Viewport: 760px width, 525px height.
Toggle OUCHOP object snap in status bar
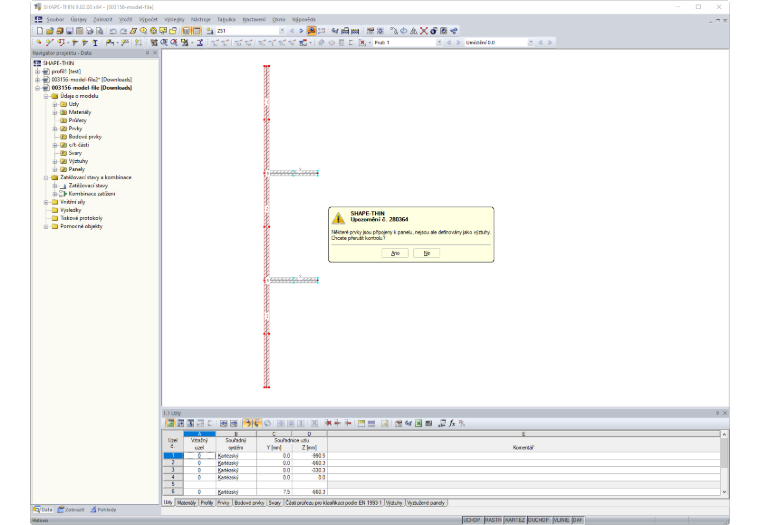(x=538, y=520)
